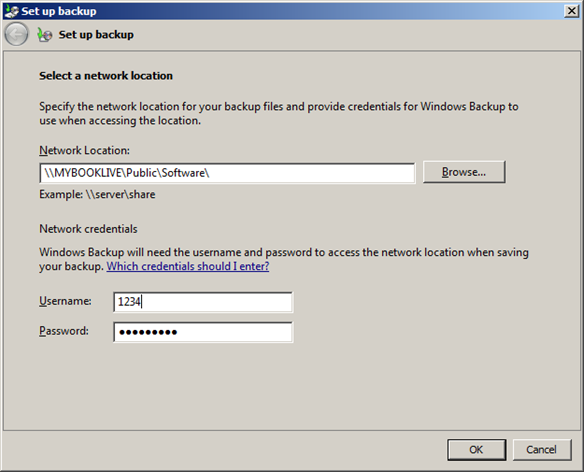Focus the Network Location path field
Viewport: 584px width, 472px height.
pos(227,173)
